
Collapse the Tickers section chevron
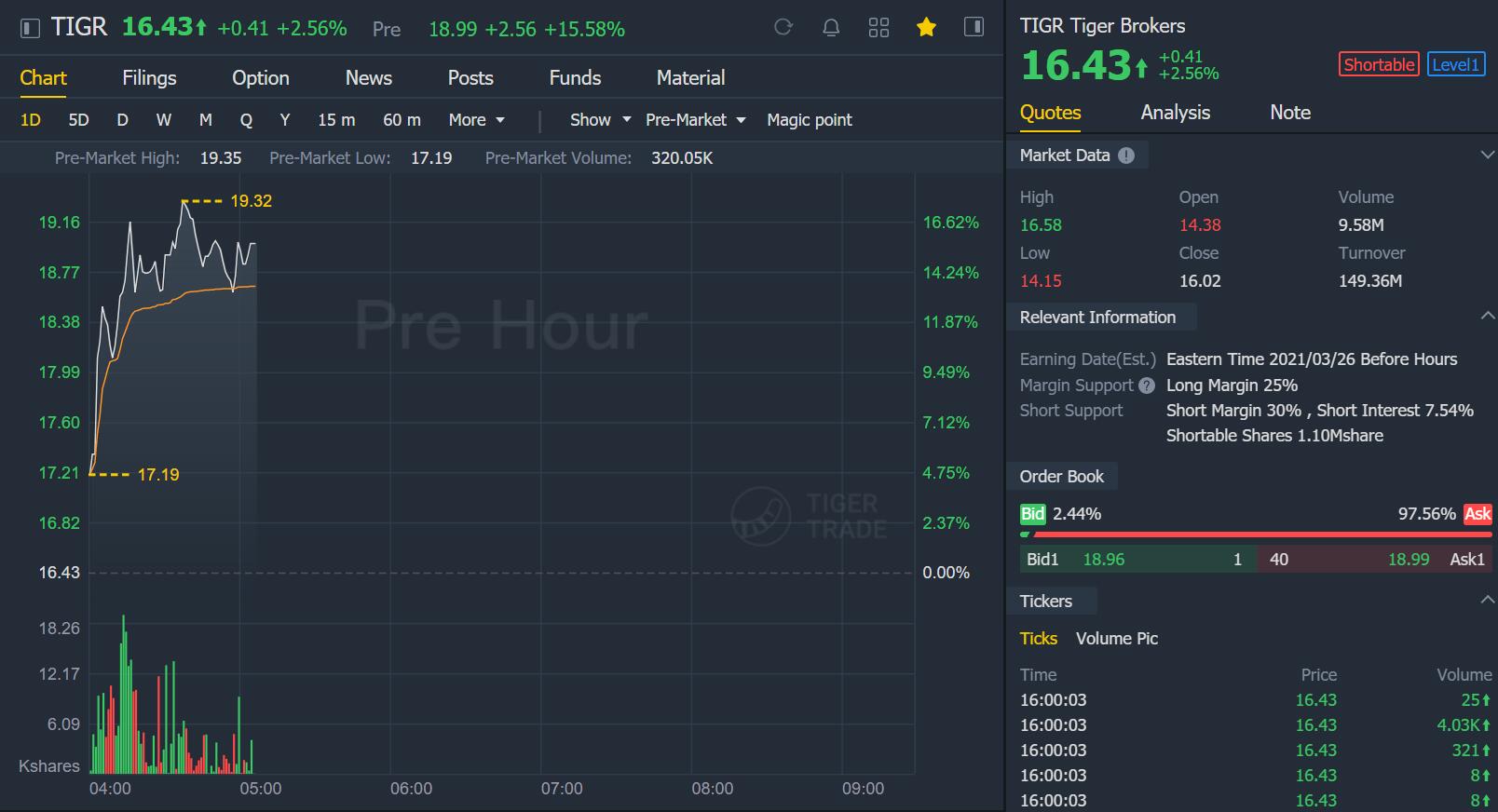[1487, 601]
